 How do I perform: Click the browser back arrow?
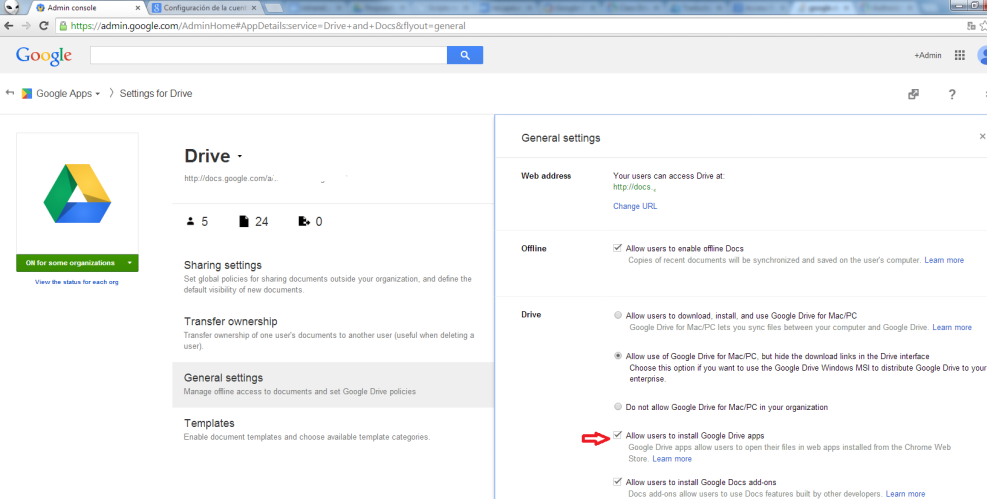(9, 26)
